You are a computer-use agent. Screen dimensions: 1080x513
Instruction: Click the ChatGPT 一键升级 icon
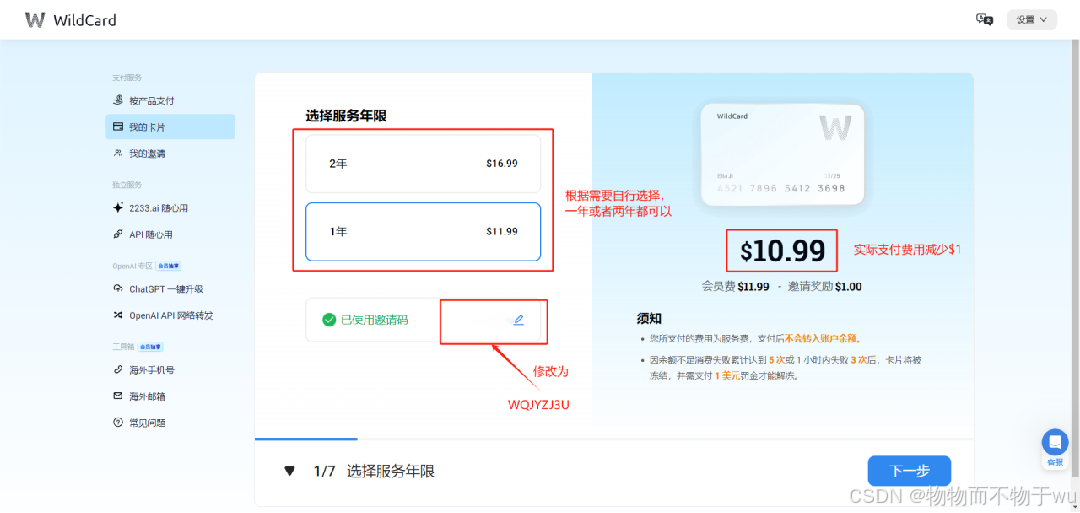(117, 289)
